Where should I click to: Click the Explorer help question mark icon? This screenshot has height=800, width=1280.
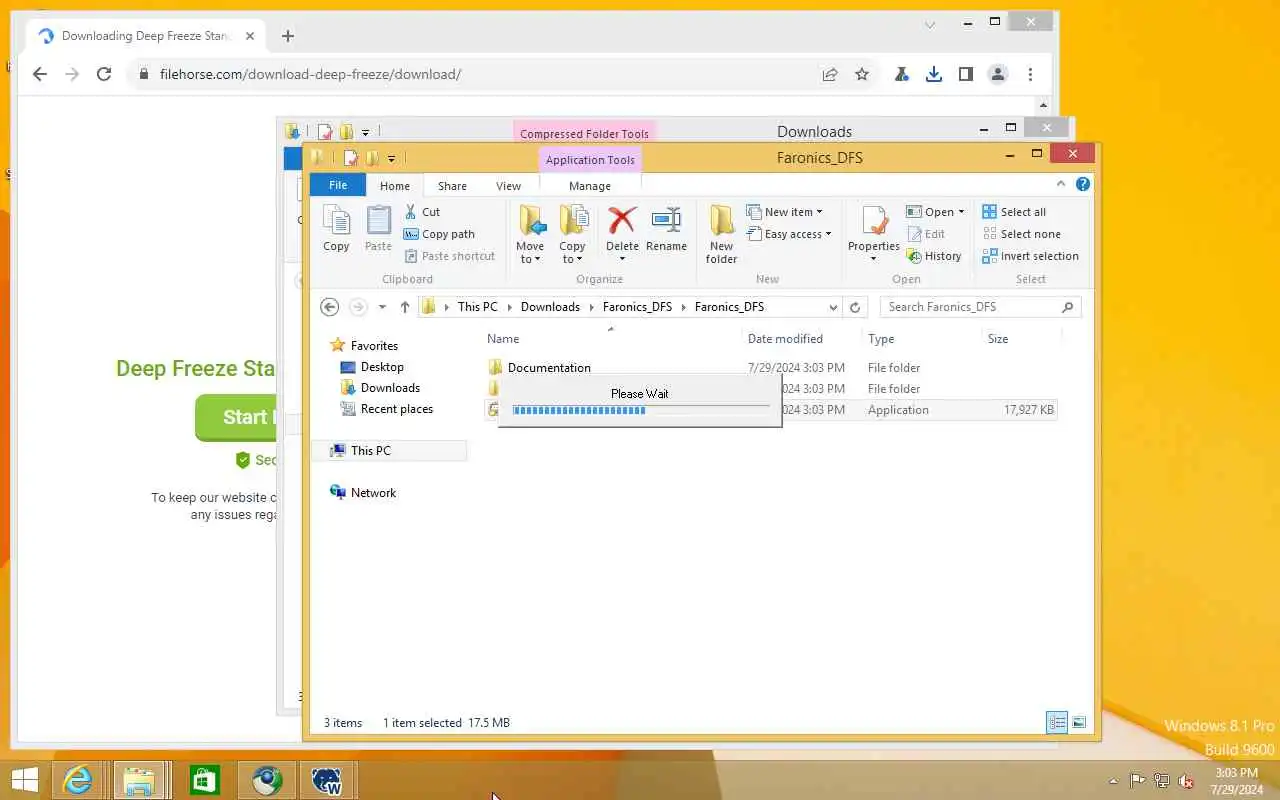1083,185
